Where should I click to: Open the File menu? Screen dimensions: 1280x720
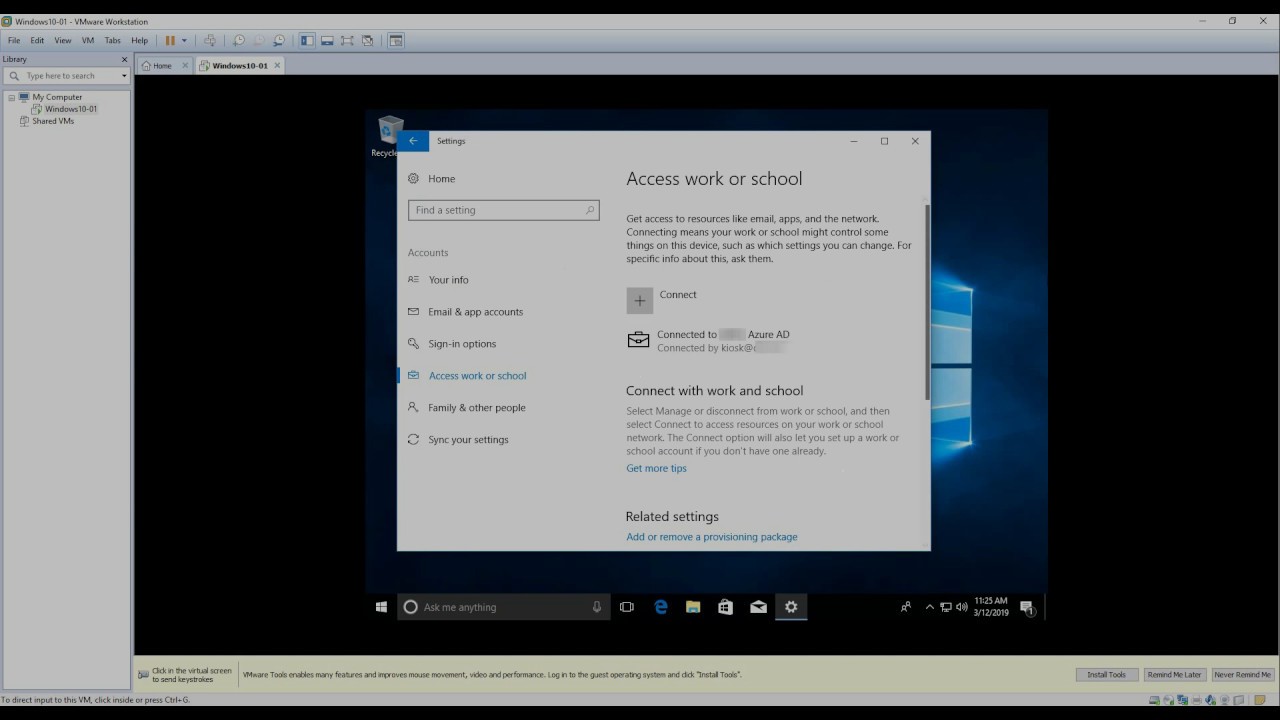point(14,41)
